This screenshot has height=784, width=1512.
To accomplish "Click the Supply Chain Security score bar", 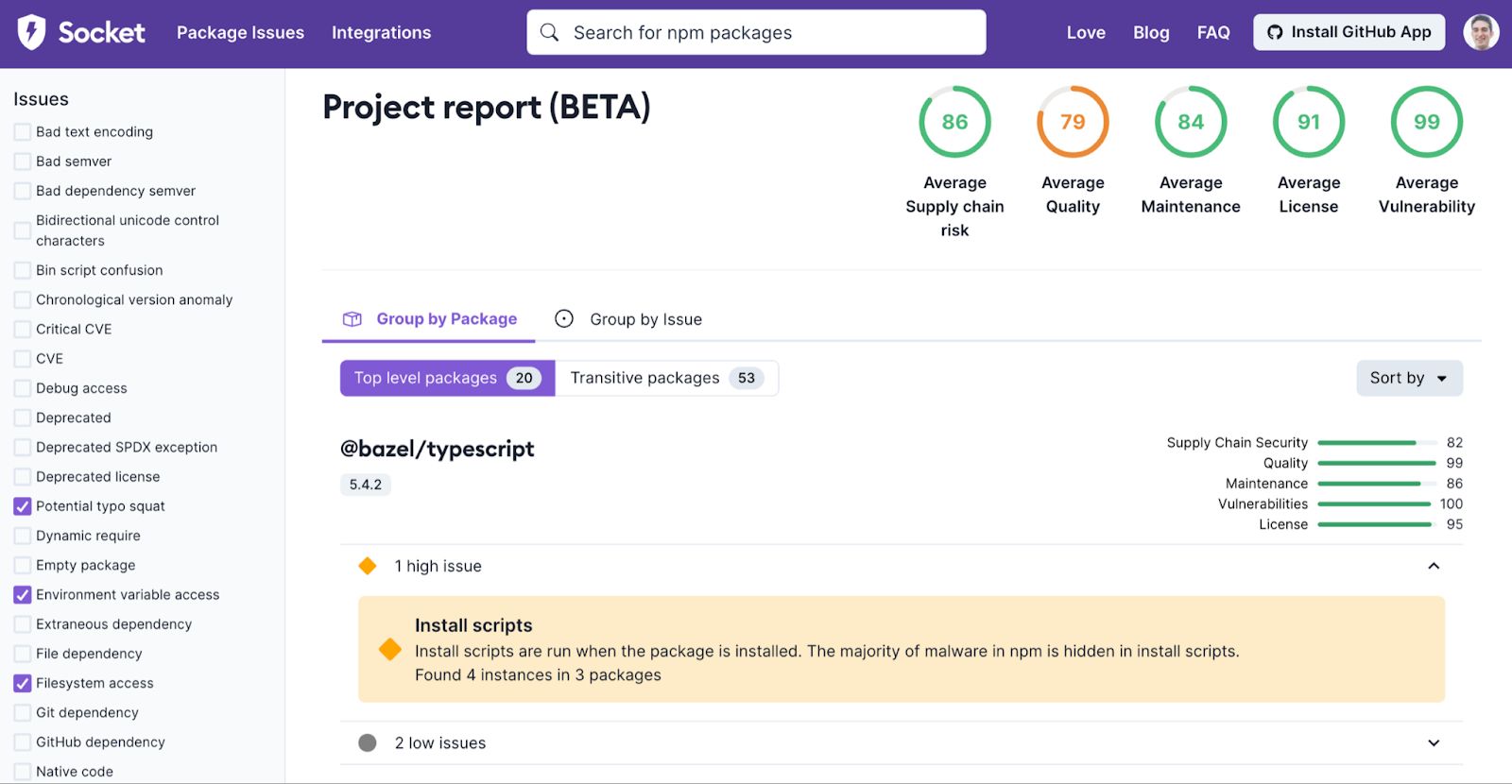I will tap(1377, 443).
